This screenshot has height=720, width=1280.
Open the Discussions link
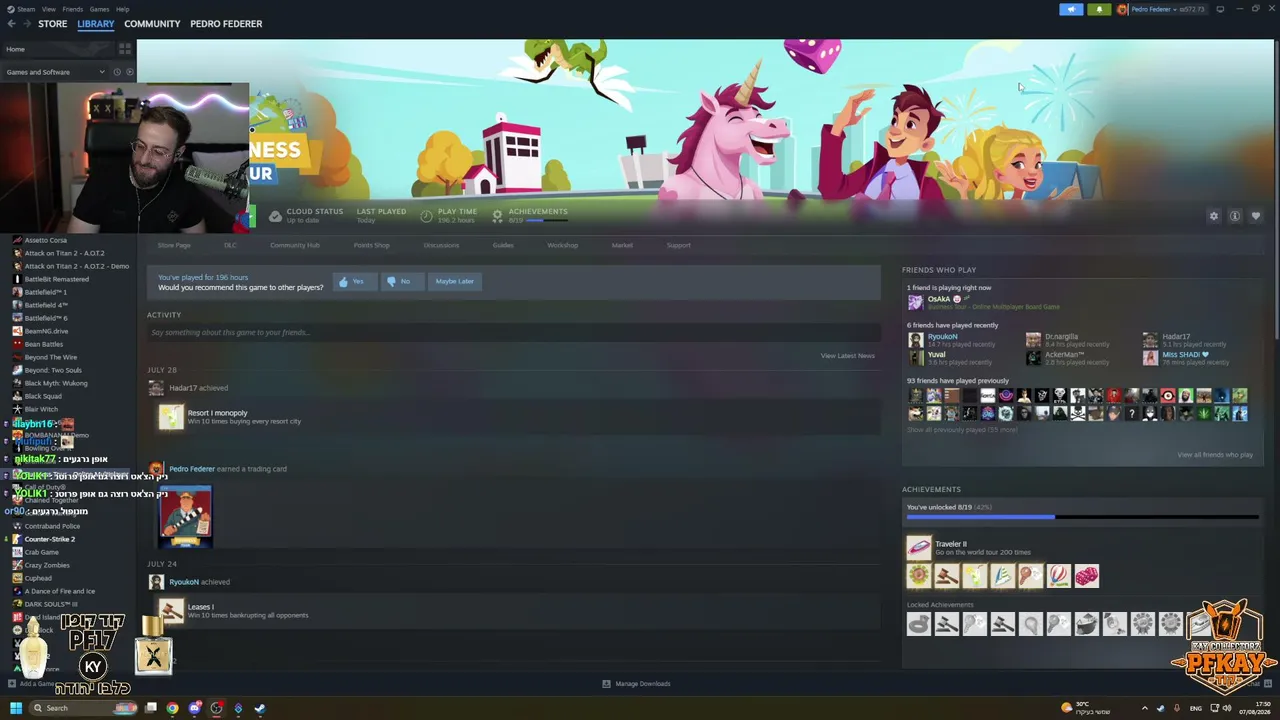(441, 245)
